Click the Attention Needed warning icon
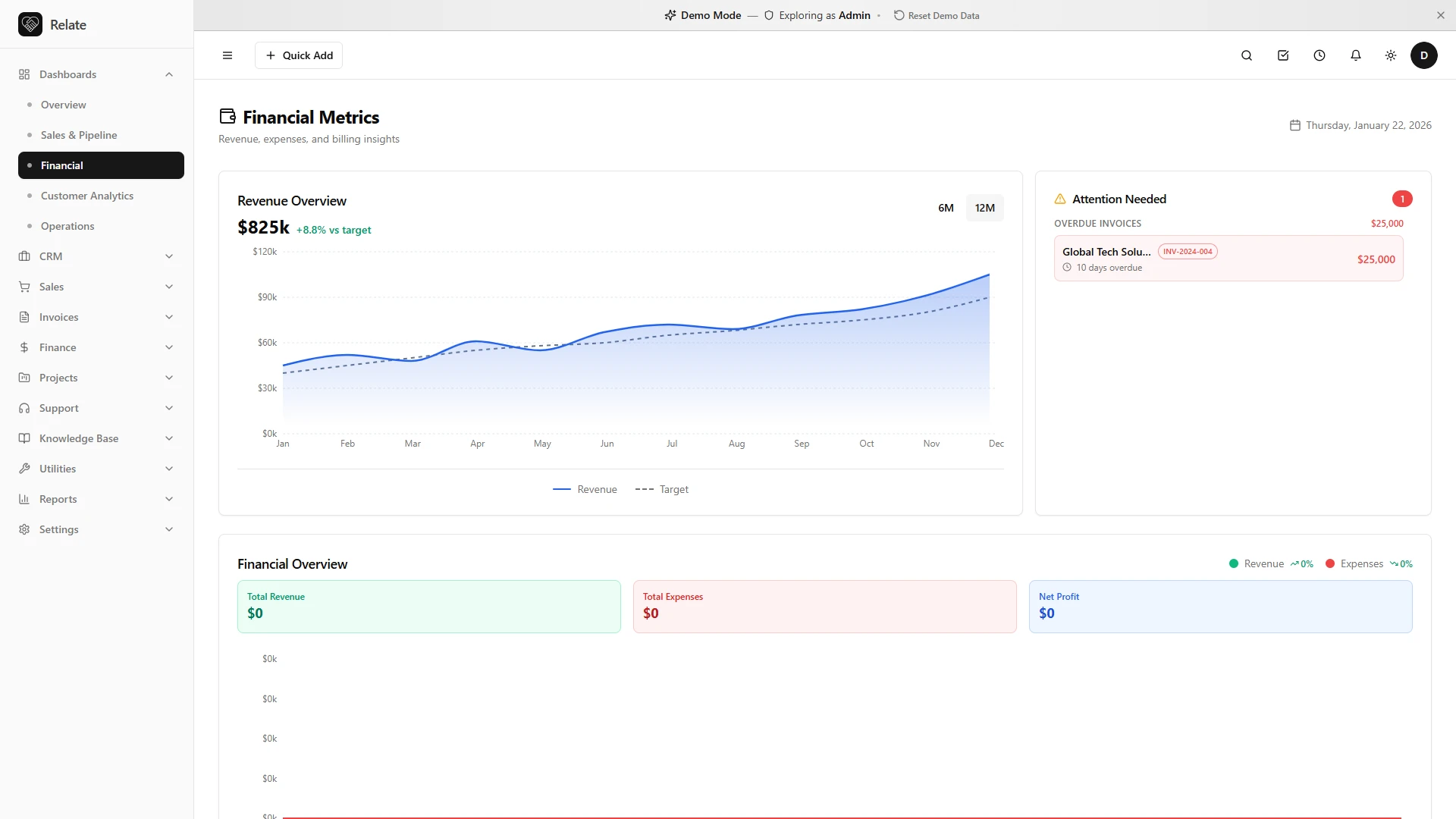 (1060, 199)
